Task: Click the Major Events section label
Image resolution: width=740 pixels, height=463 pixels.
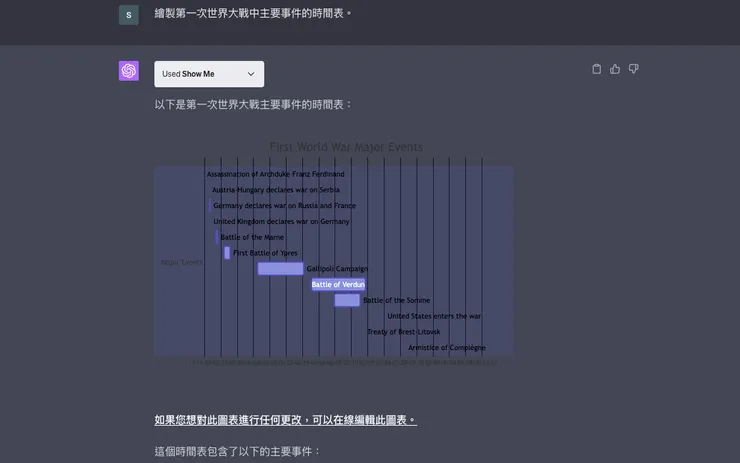Action: tap(182, 262)
